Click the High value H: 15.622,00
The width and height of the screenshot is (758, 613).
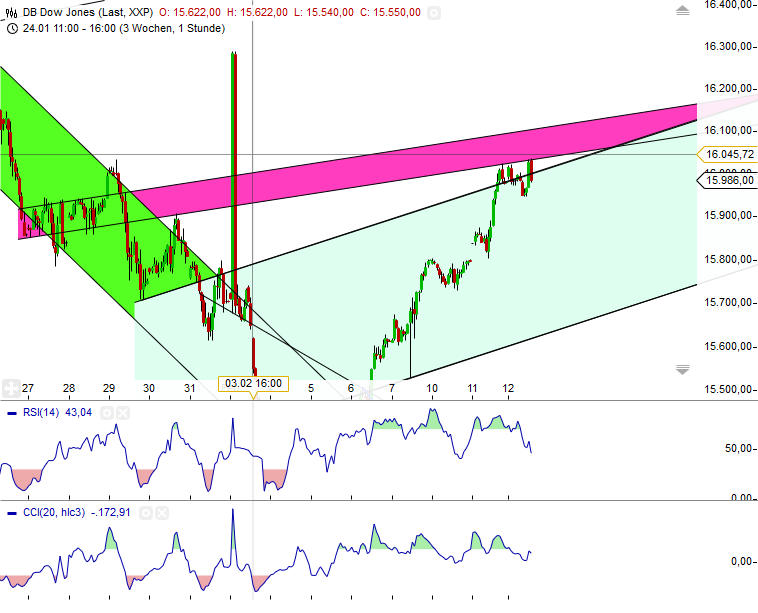257,13
